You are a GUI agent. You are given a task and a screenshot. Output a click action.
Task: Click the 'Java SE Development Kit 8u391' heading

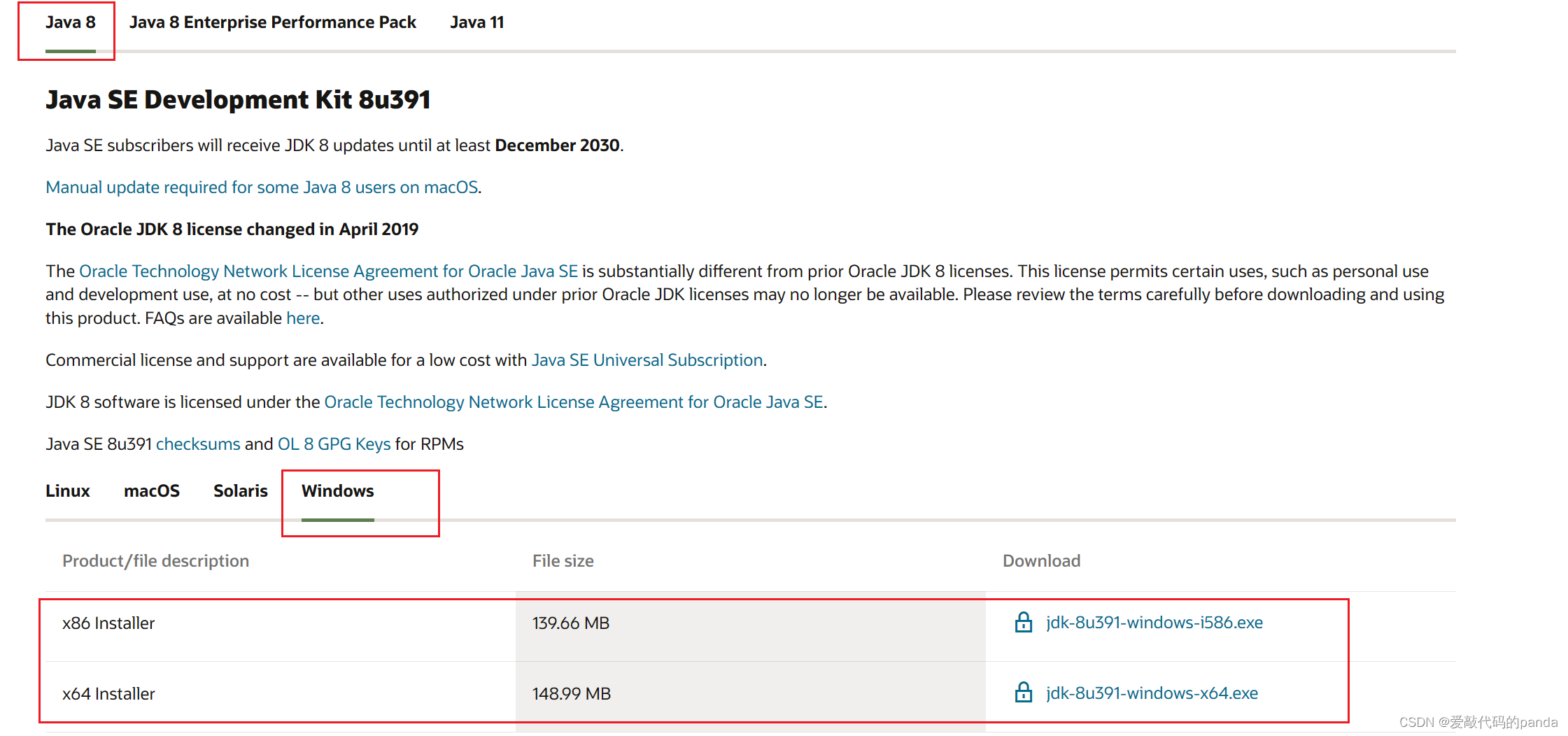tap(238, 99)
